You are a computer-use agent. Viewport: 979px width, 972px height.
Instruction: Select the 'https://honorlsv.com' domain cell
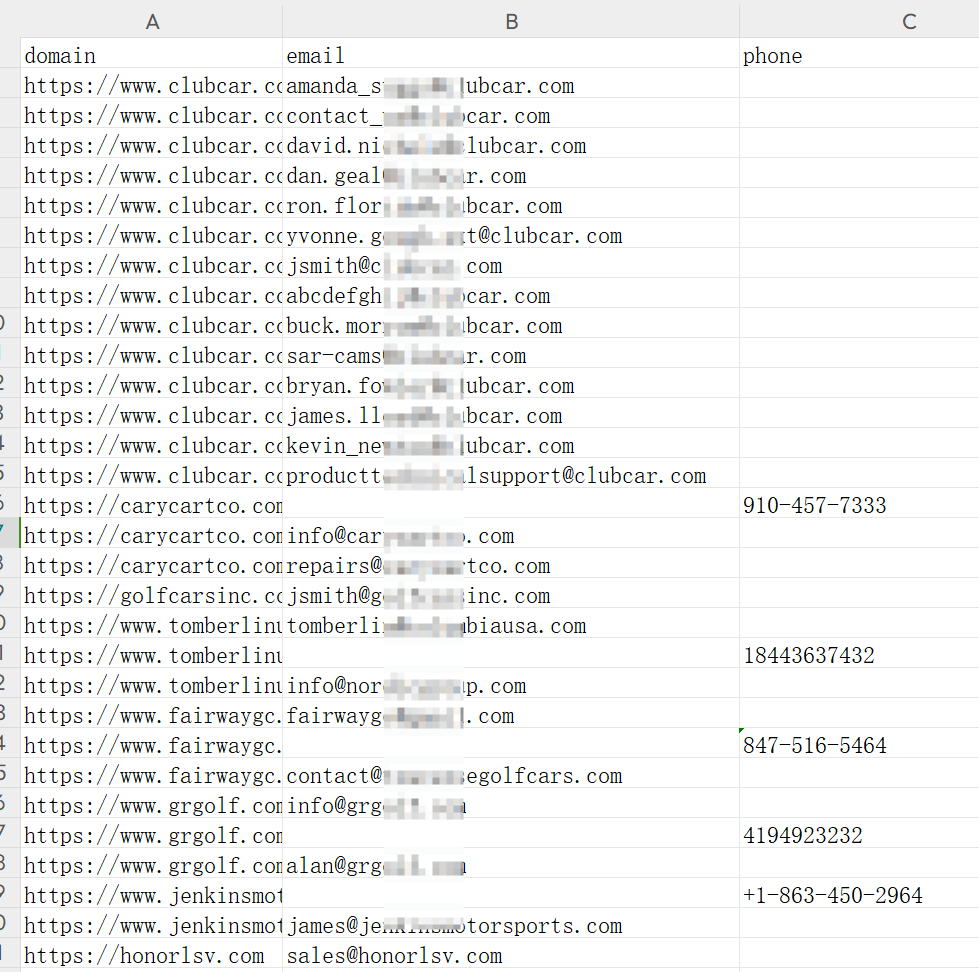coord(152,955)
